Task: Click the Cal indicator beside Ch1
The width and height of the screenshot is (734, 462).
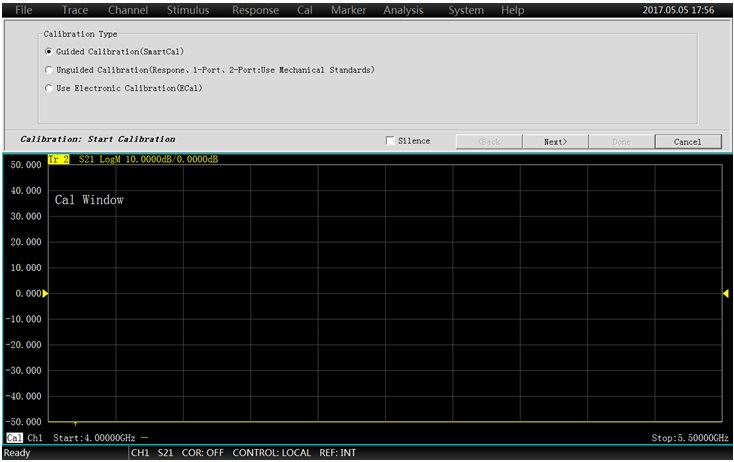Action: [x=14, y=438]
